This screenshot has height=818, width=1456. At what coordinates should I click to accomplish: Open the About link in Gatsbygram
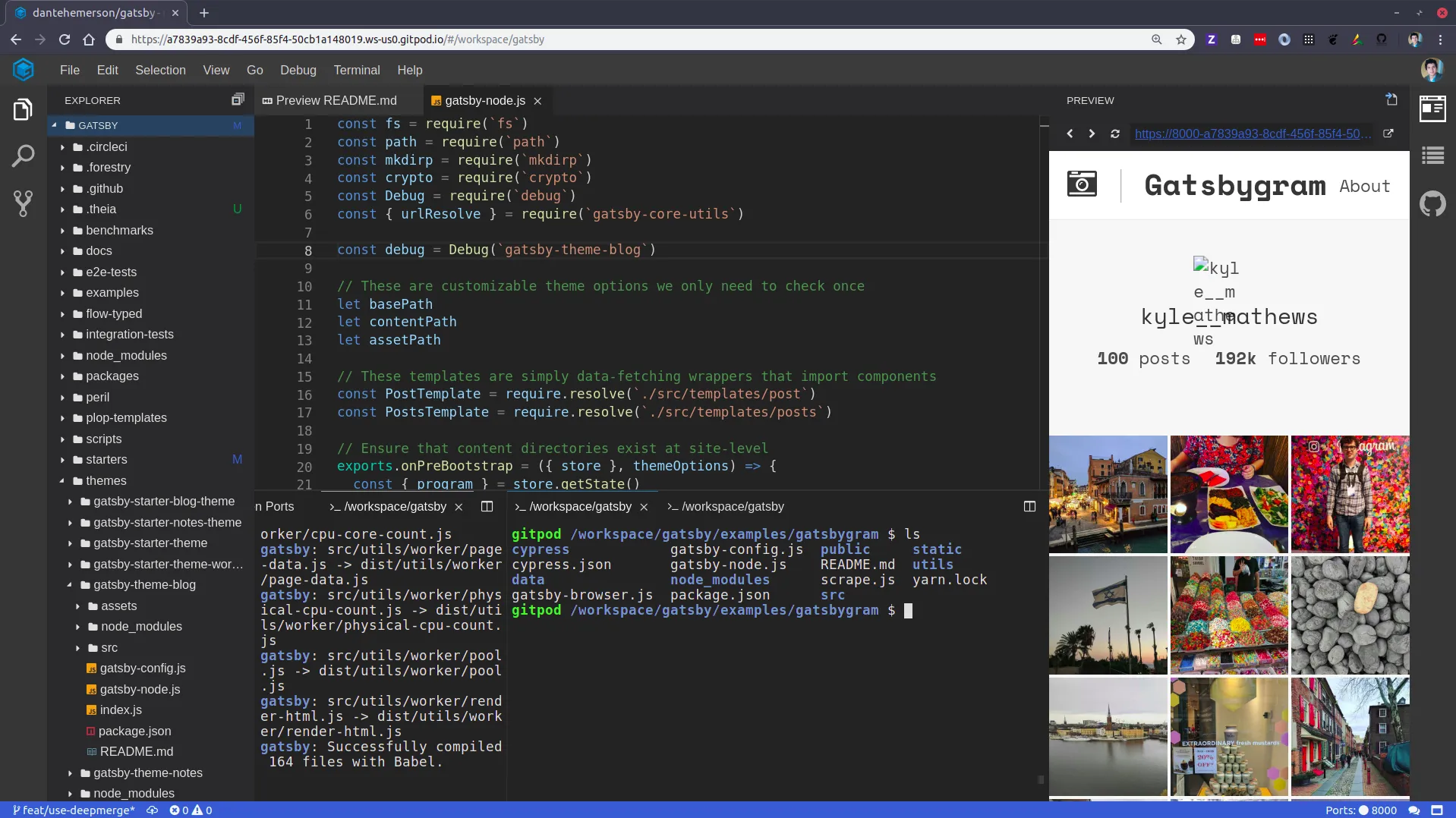click(x=1364, y=186)
